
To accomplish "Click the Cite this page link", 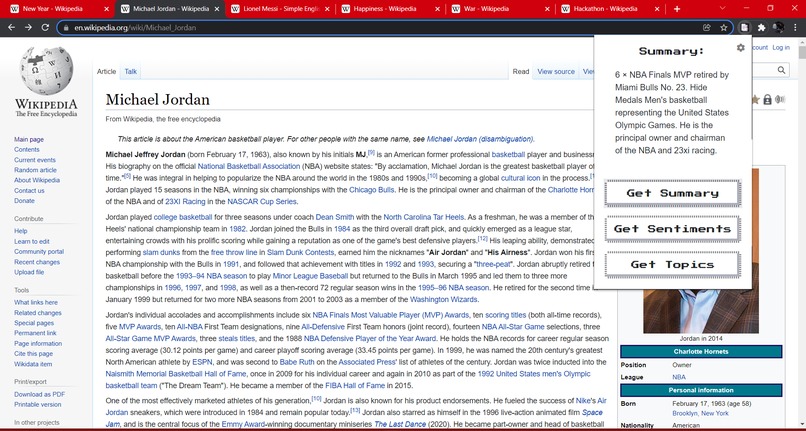I will 33,353.
